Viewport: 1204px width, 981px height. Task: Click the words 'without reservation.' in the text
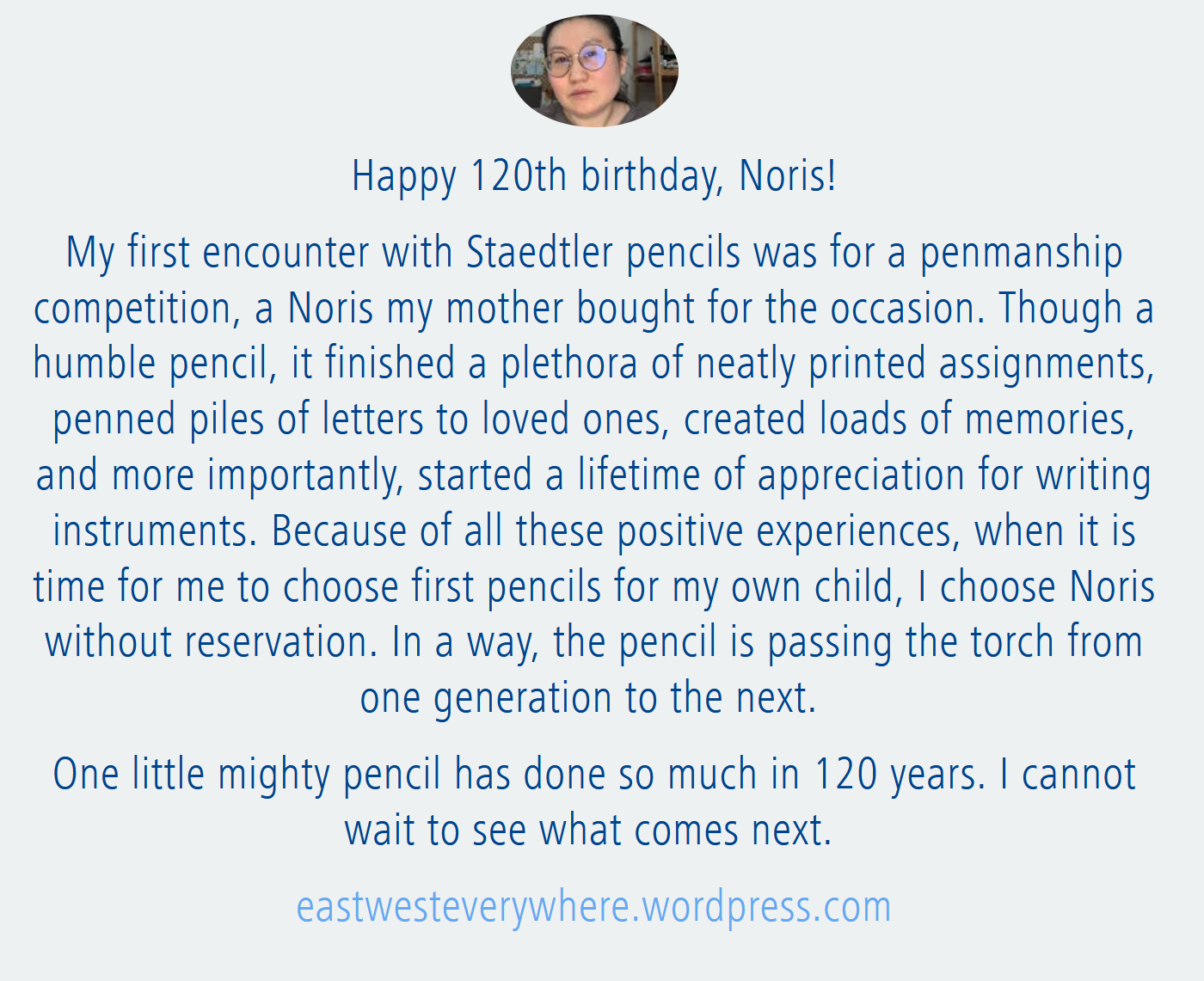click(212, 642)
